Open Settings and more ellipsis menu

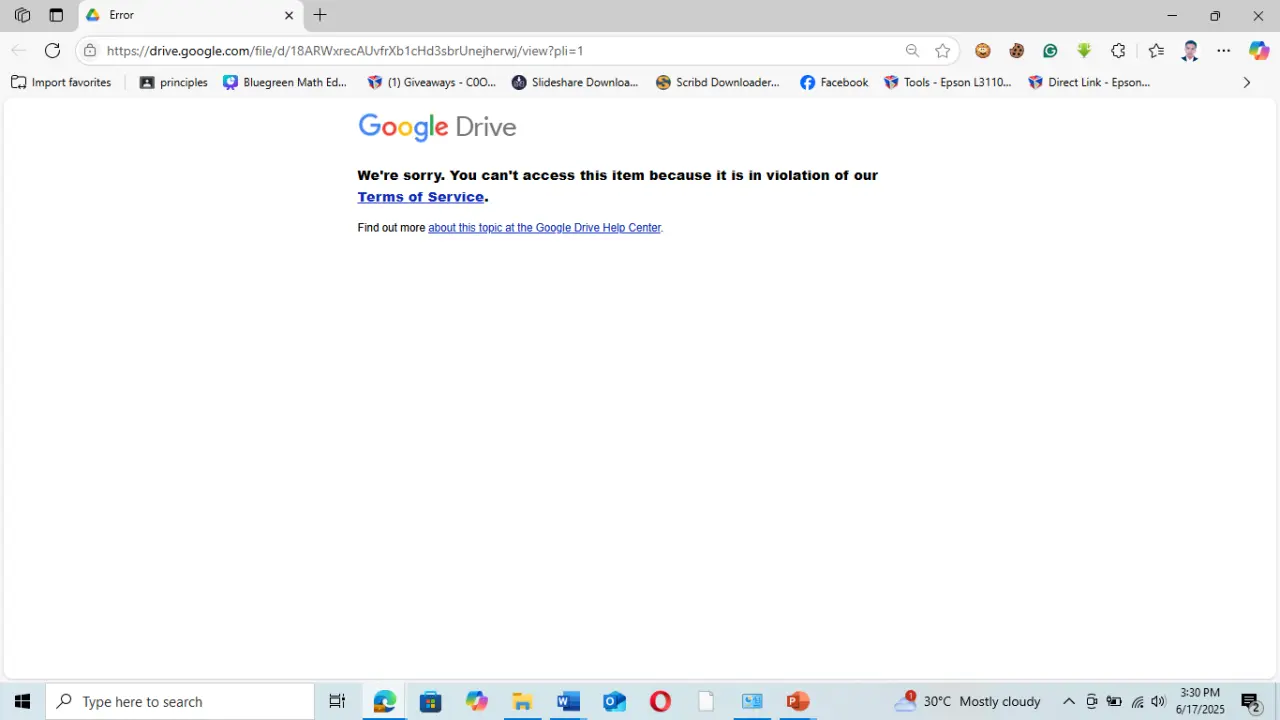pyautogui.click(x=1224, y=51)
